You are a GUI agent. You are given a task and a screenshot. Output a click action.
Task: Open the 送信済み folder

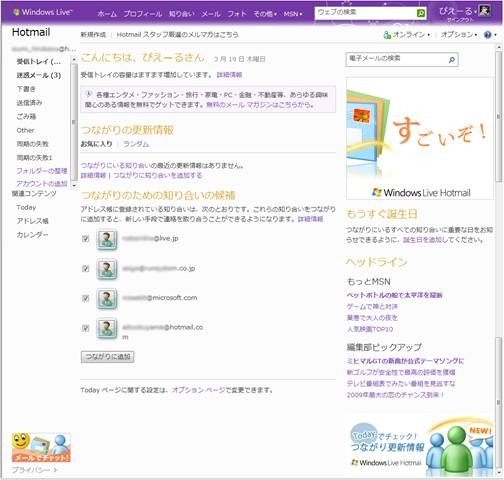(29, 103)
